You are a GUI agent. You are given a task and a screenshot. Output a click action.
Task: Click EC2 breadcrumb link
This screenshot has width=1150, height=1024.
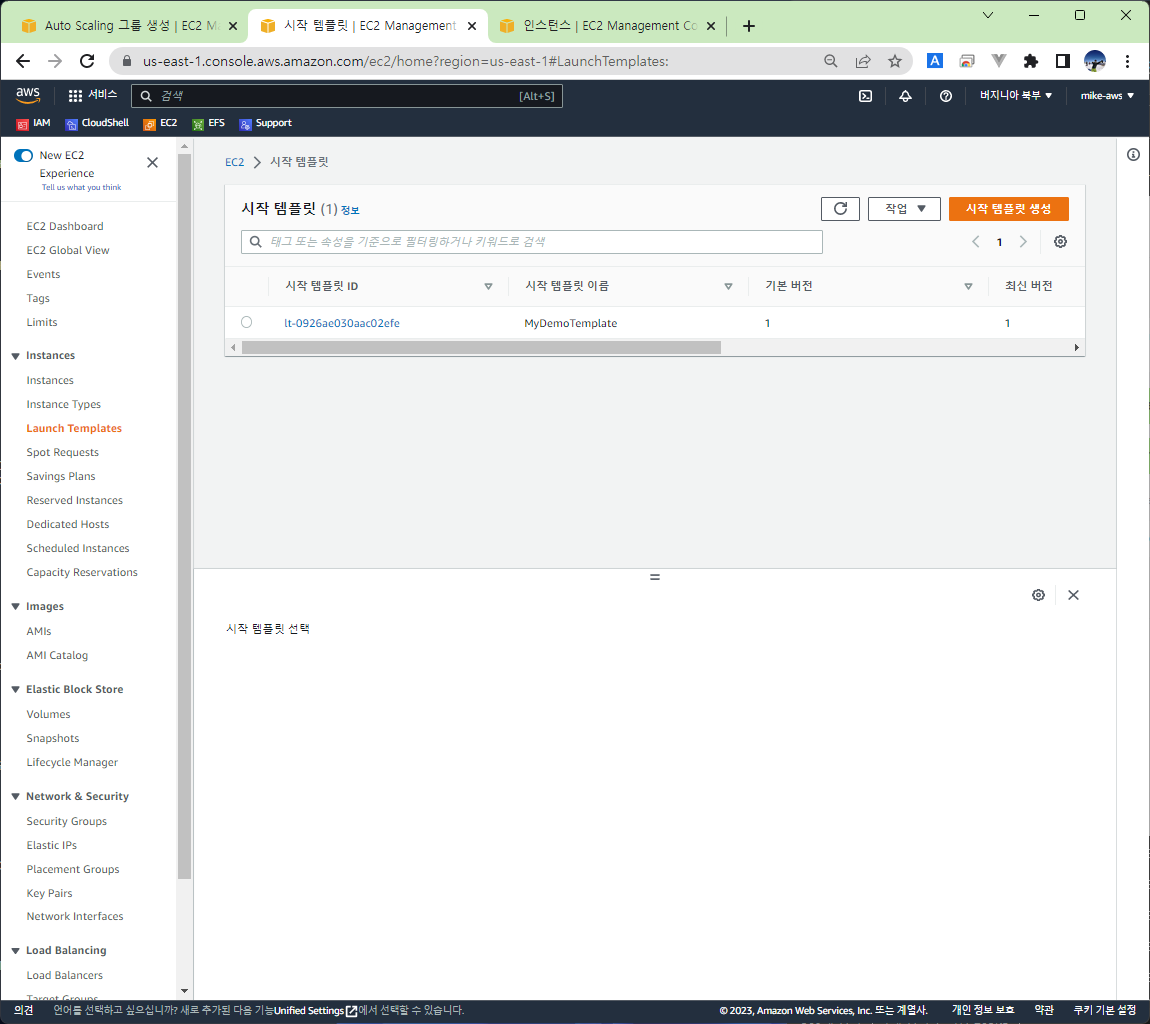(235, 162)
